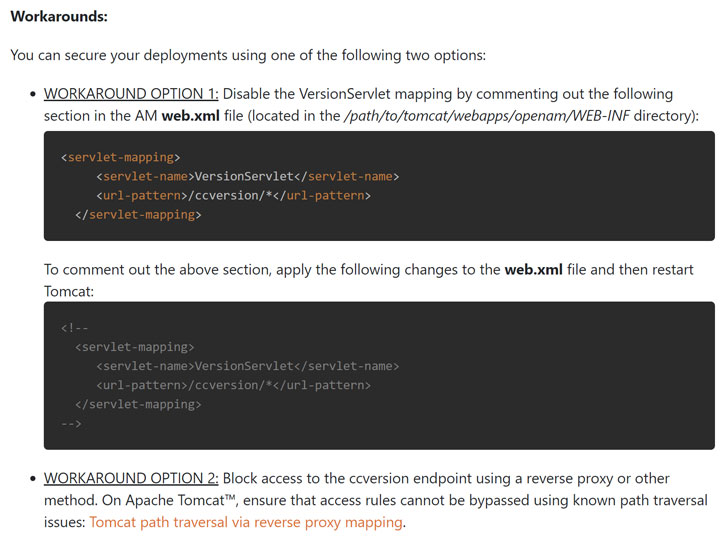Screen dimensions: 727x536
Task: Click the bold web.xml in first bullet
Action: 191,115
